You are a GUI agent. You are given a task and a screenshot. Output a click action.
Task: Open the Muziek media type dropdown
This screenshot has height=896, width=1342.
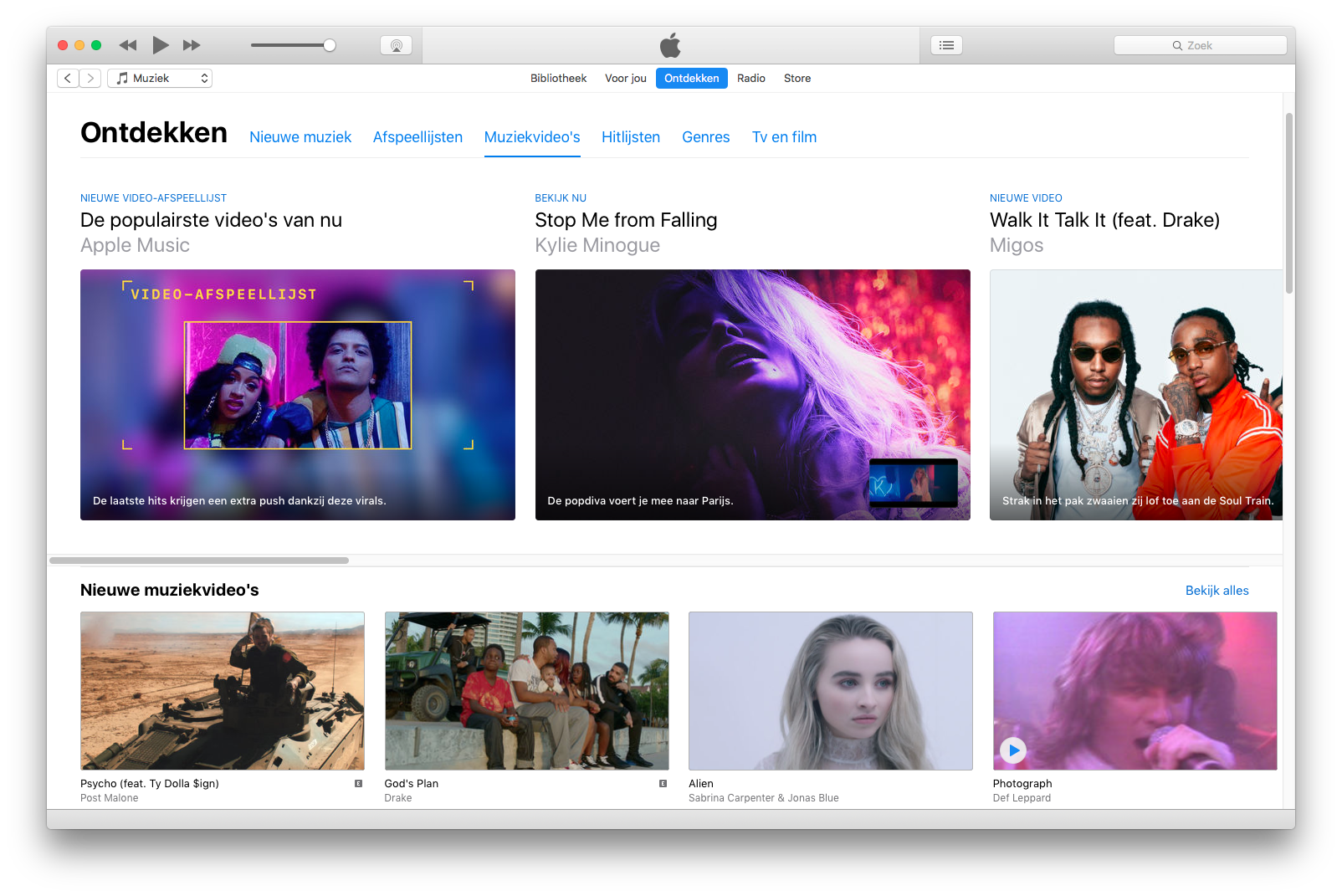pyautogui.click(x=160, y=78)
